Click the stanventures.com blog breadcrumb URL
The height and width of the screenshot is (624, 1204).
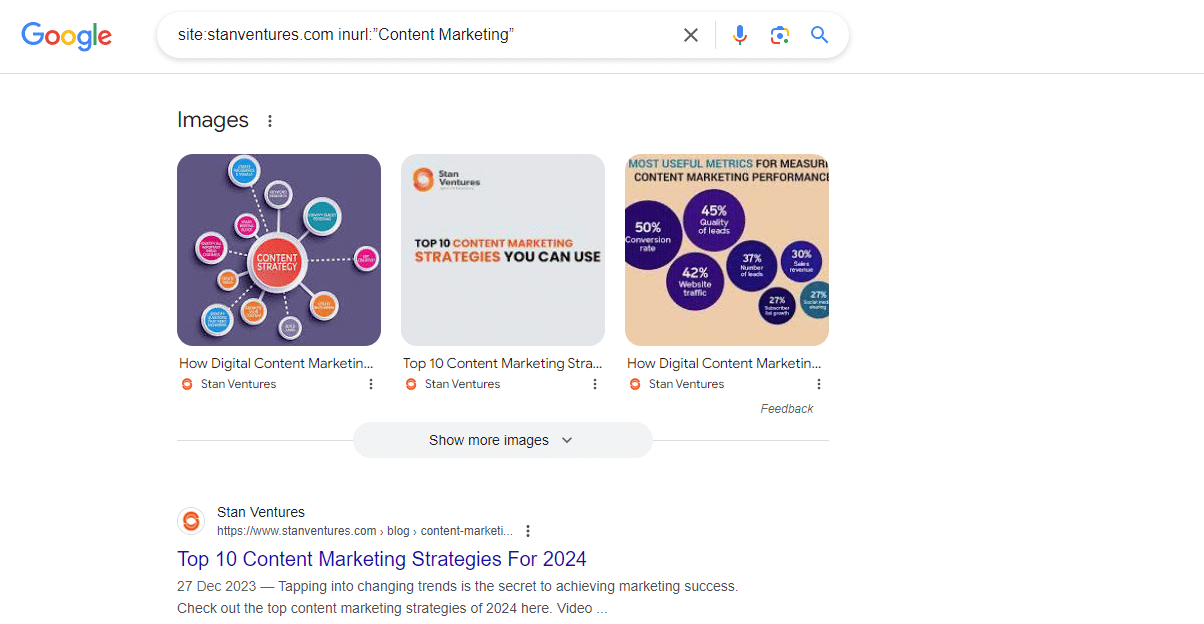tap(365, 531)
